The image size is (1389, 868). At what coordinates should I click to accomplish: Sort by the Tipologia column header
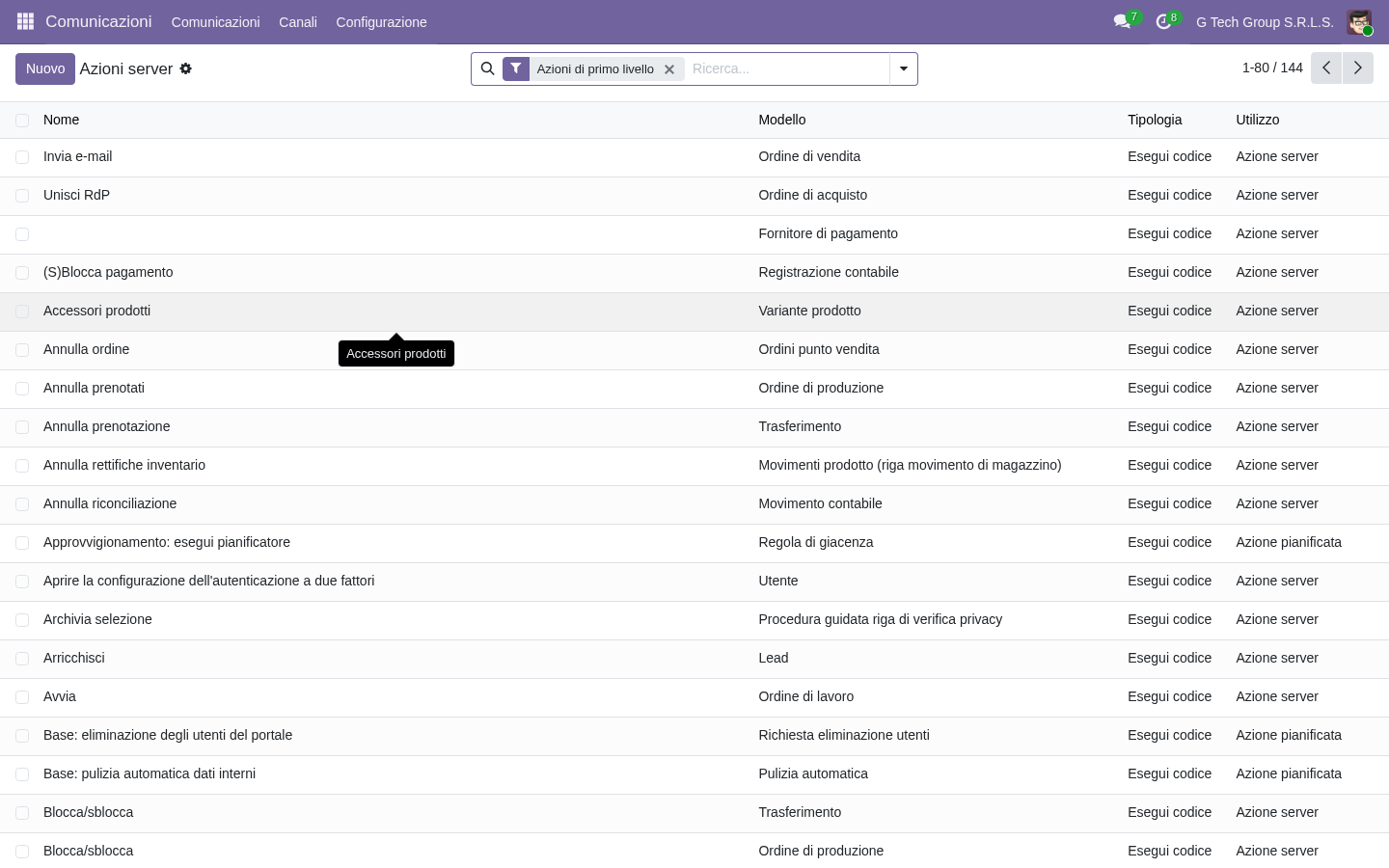pos(1155,120)
